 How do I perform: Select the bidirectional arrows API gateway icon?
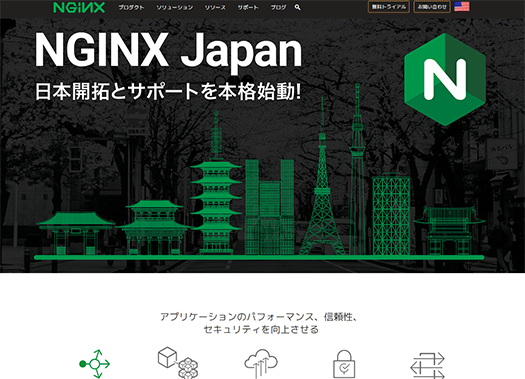(428, 366)
